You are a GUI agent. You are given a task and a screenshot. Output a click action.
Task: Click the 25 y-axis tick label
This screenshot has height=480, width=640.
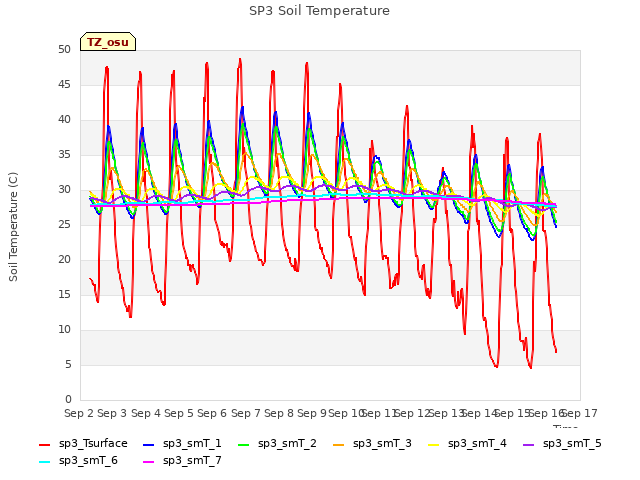tap(64, 224)
